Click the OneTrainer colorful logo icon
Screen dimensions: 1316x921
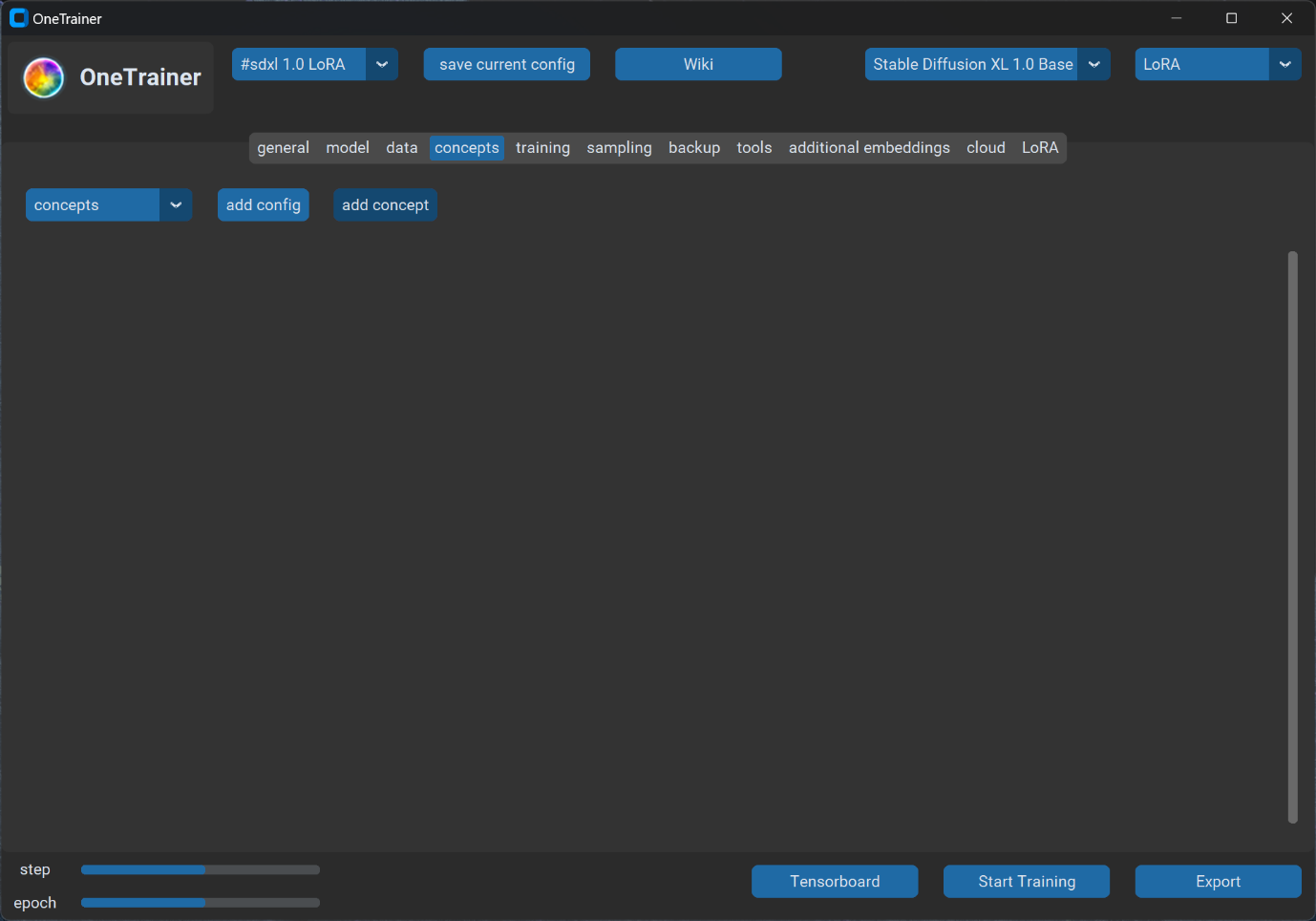click(x=44, y=77)
